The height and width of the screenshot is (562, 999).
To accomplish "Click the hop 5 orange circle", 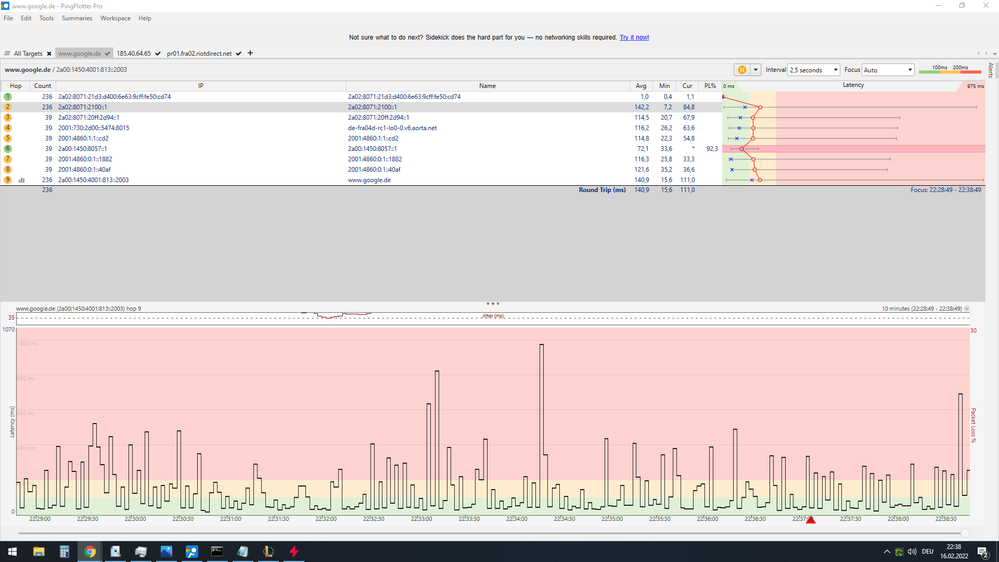I will tap(8, 138).
